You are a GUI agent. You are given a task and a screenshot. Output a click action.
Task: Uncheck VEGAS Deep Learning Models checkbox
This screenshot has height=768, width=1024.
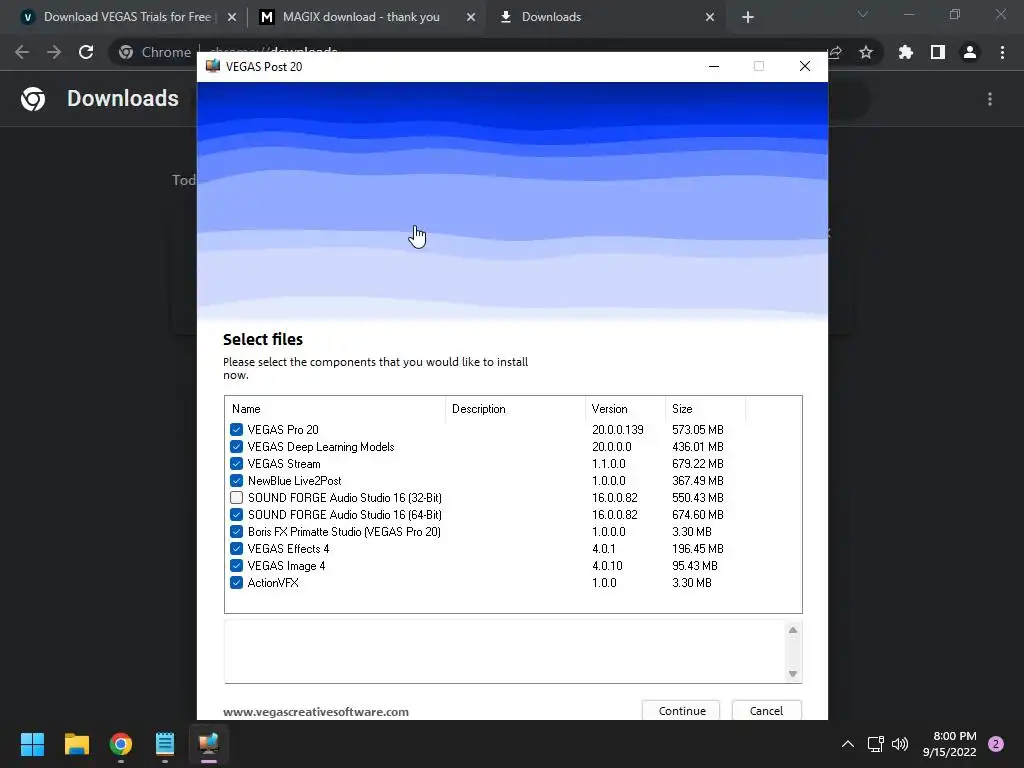[236, 447]
